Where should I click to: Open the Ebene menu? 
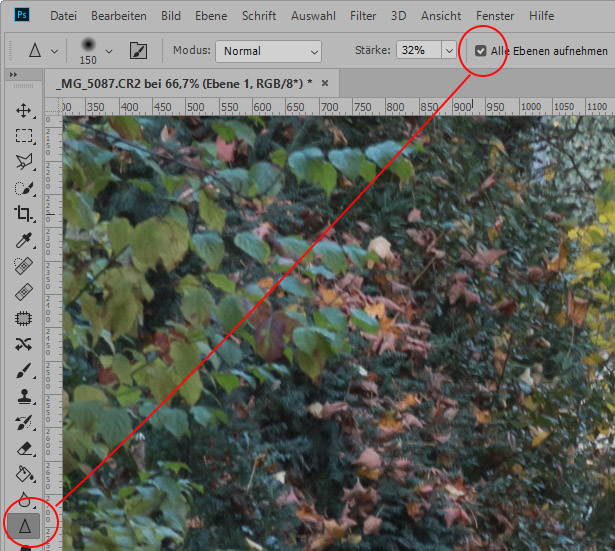point(211,17)
